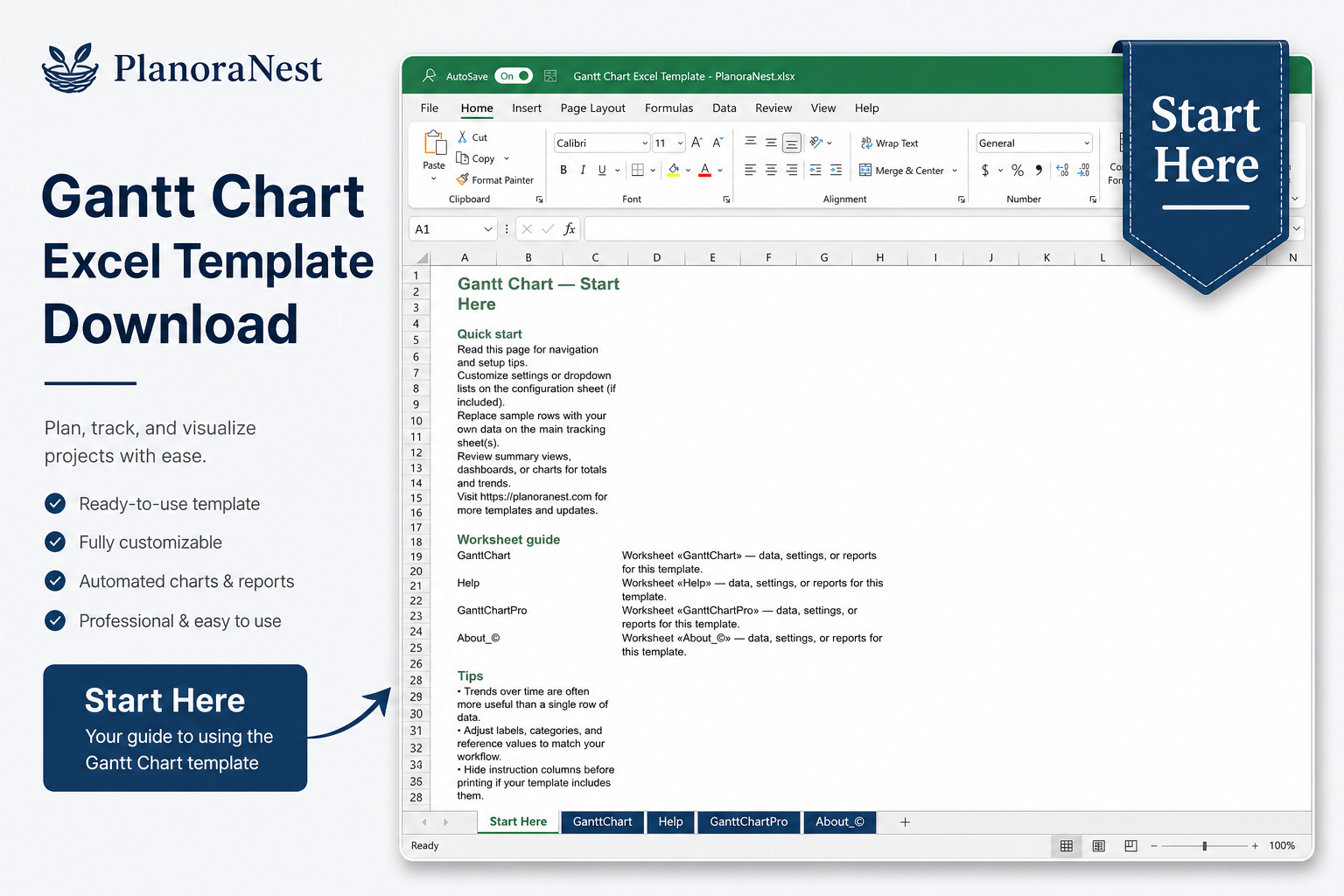1344x896 pixels.
Task: Open the File menu
Action: pyautogui.click(x=430, y=108)
